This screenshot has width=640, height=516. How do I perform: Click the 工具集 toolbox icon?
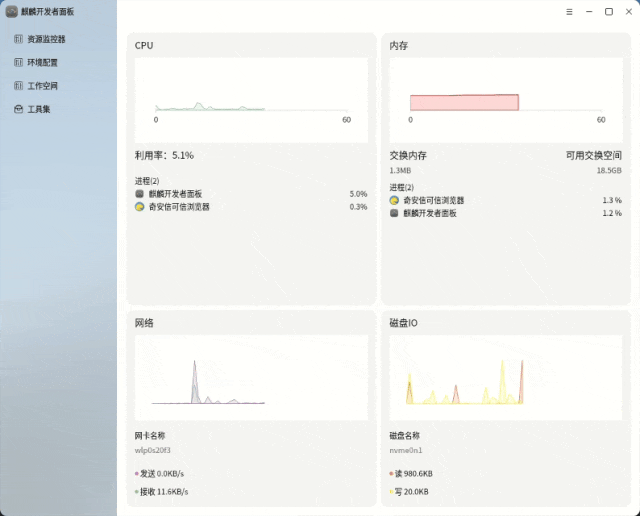[x=18, y=109]
